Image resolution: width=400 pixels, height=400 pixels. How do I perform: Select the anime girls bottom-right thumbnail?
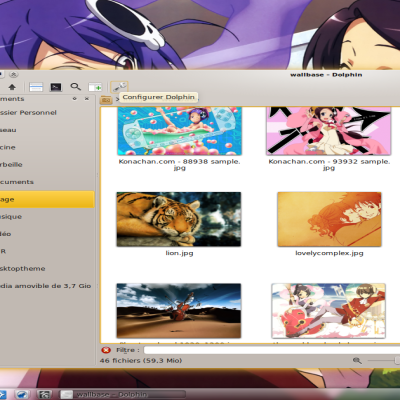[x=329, y=311]
